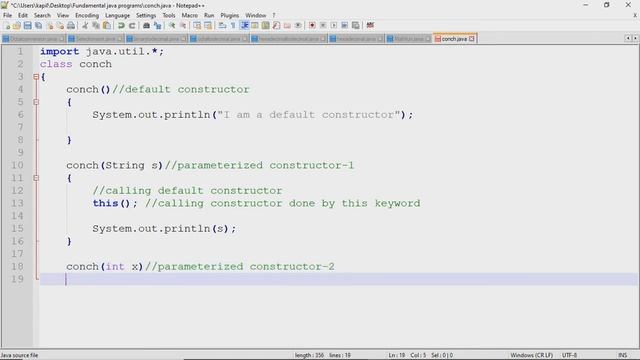Open the View menu
This screenshot has width=640, height=360.
[62, 15]
